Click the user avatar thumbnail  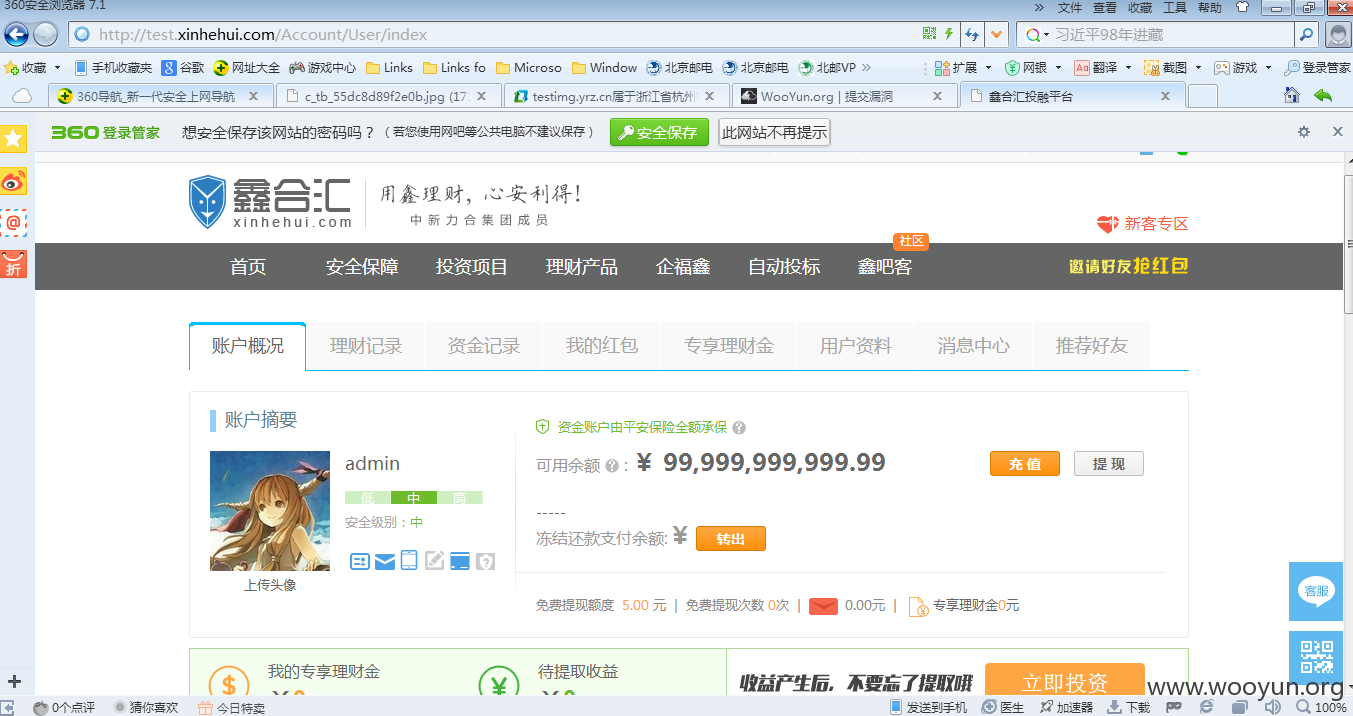pyautogui.click(x=270, y=511)
